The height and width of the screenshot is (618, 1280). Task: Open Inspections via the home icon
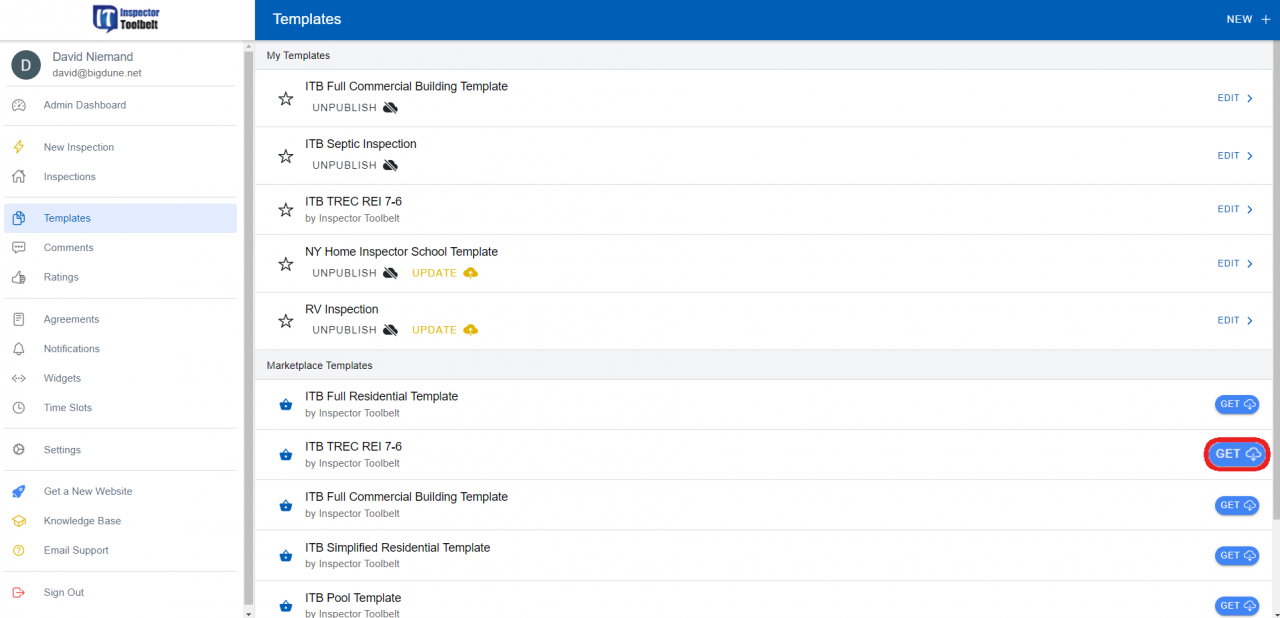(x=20, y=175)
